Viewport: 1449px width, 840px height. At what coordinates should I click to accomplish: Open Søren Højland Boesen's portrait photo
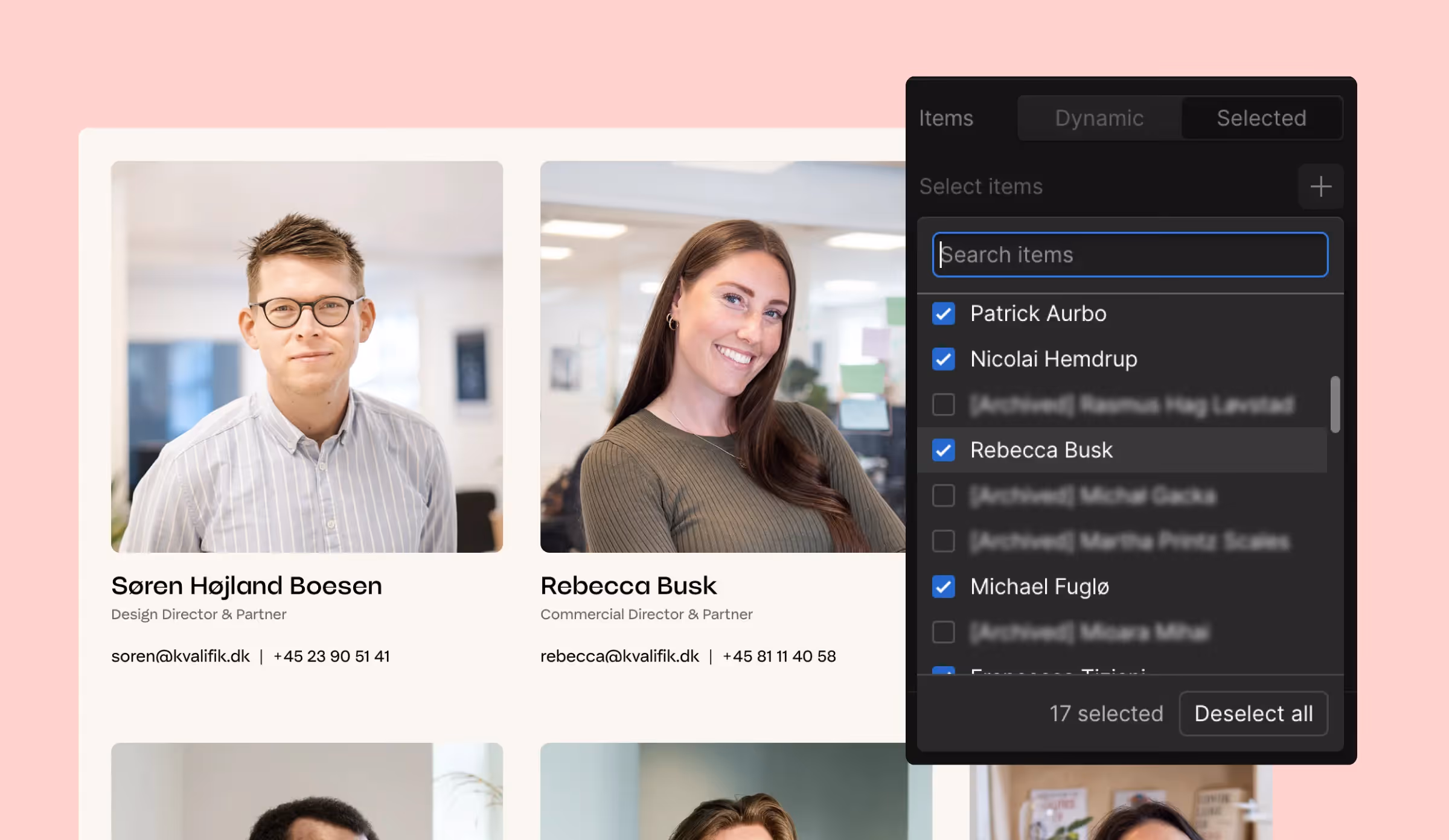(x=307, y=357)
